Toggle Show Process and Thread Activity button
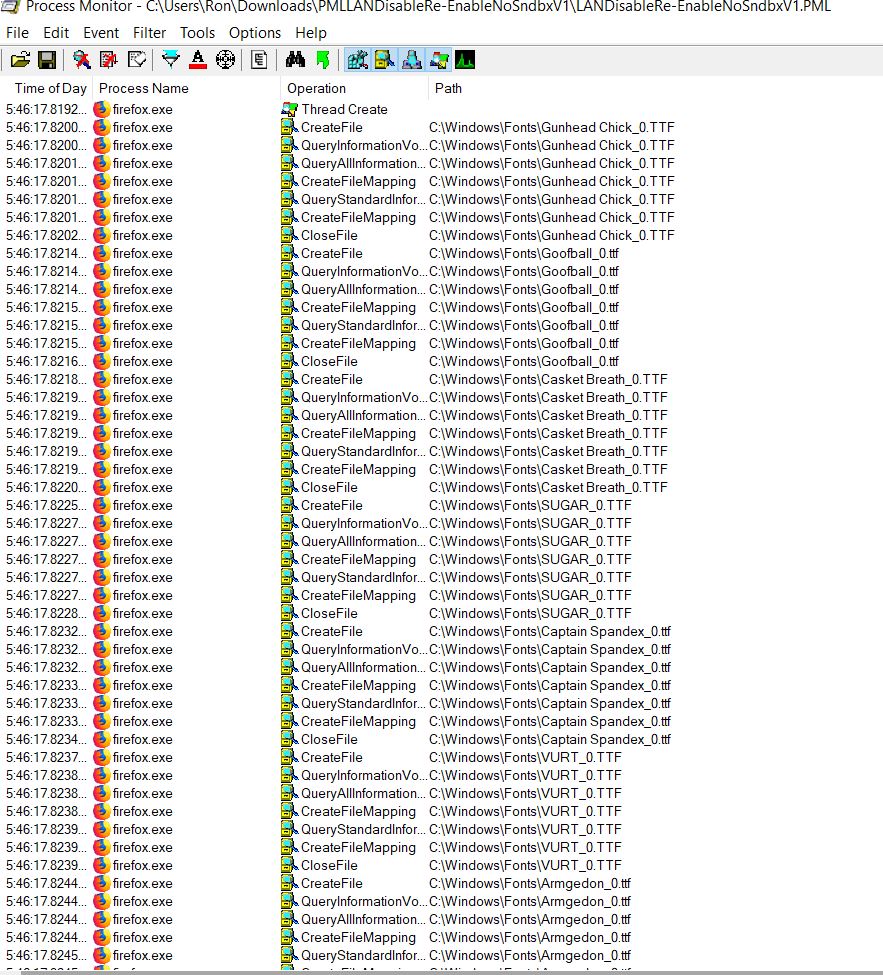Viewport: 883px width, 975px height. click(438, 60)
